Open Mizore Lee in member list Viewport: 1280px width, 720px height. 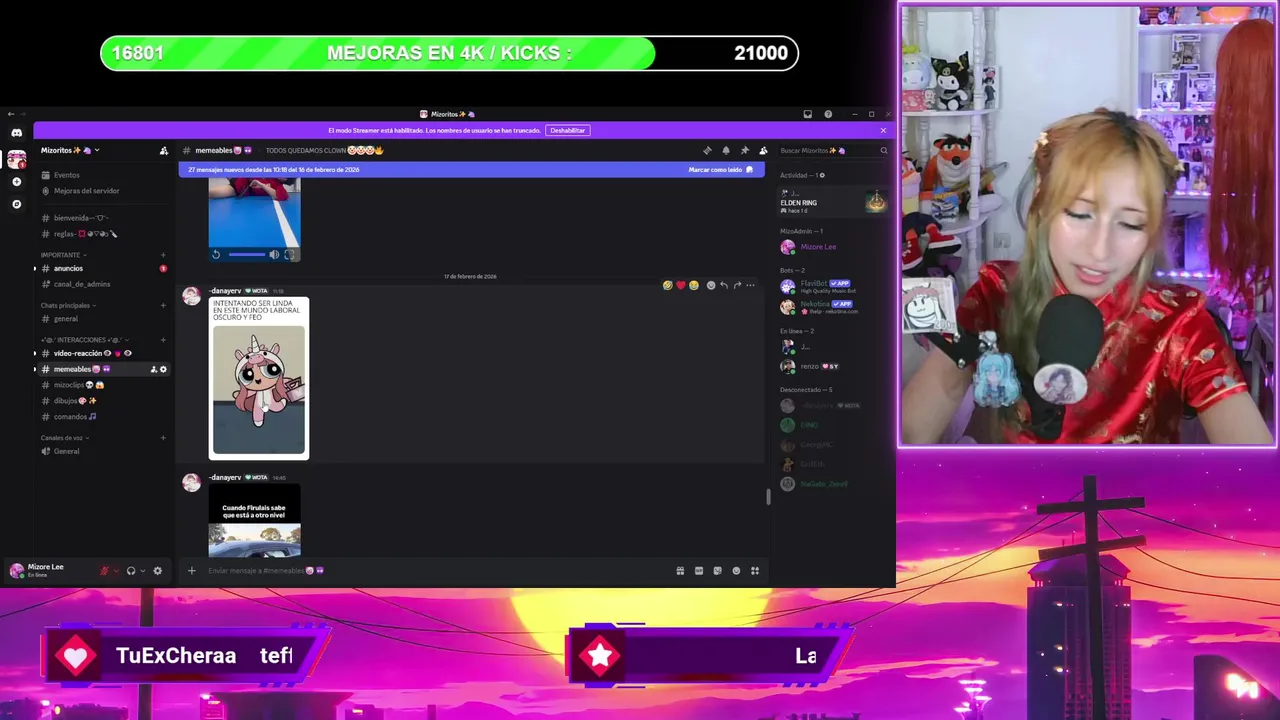coord(833,247)
